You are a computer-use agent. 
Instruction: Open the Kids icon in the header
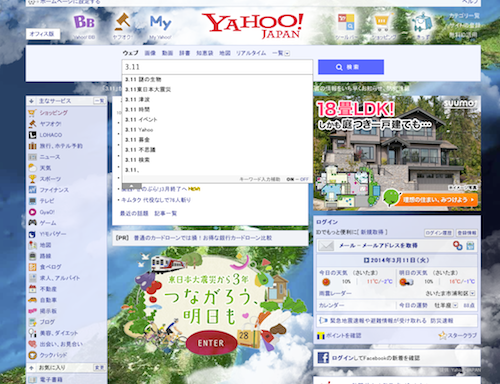(422, 23)
